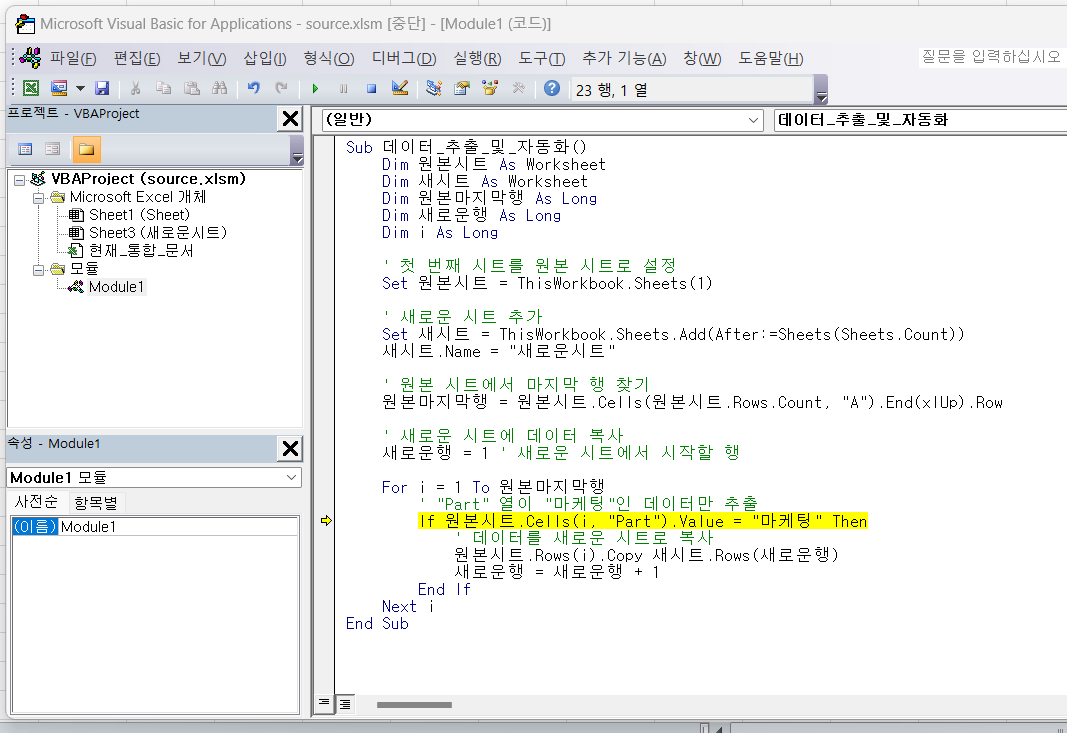Screen dimensions: 1067x733
Task: Select Module1 in the project tree
Action: (x=116, y=287)
